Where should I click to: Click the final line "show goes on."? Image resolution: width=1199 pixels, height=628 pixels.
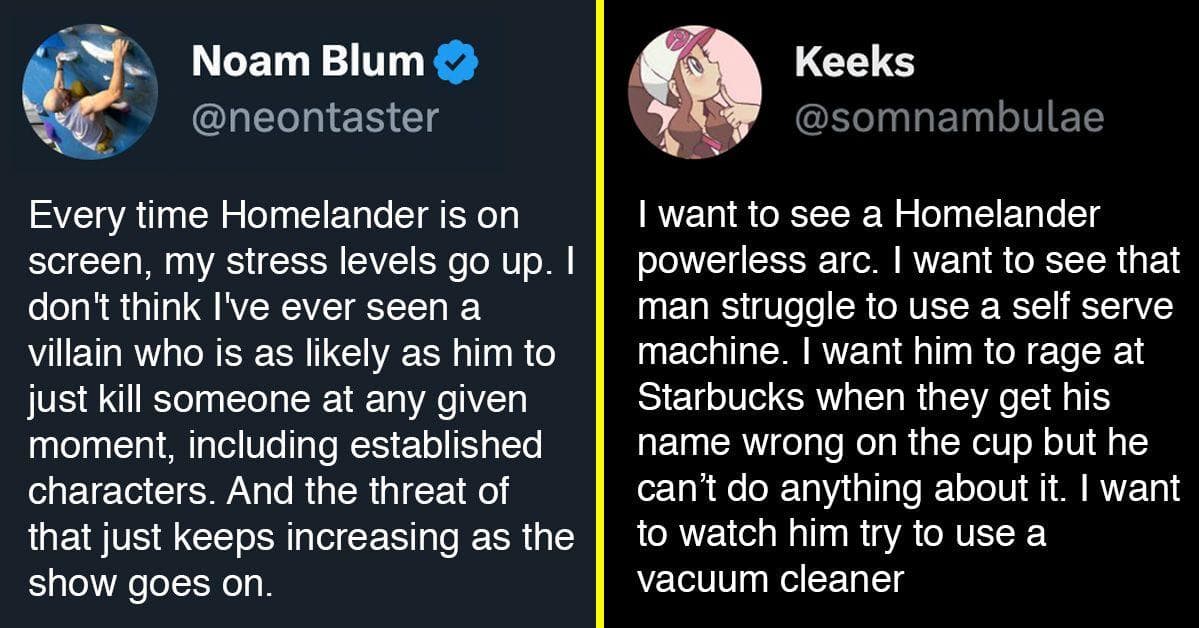point(150,582)
